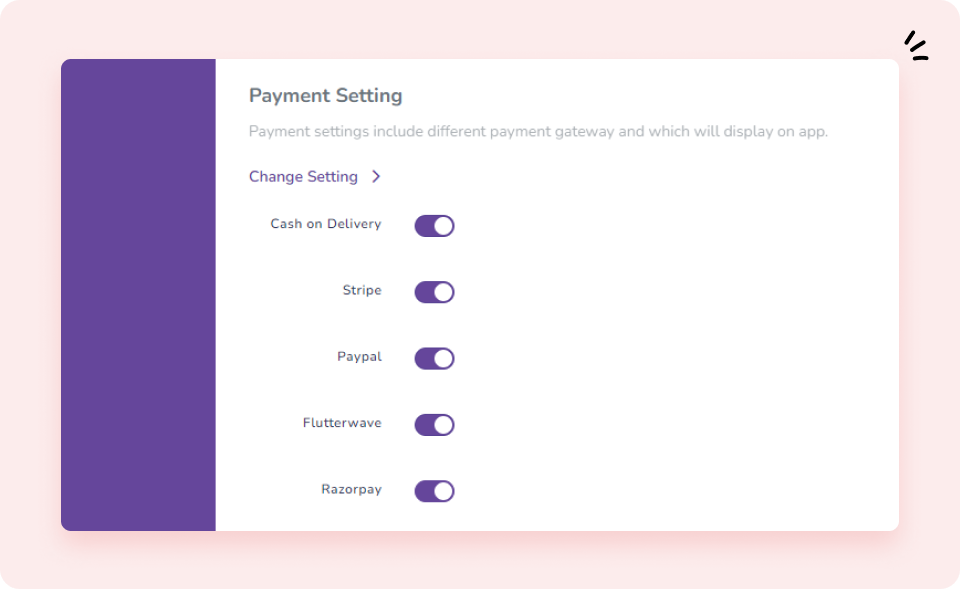The height and width of the screenshot is (589, 960).
Task: Select the Flutterwave label
Action: click(341, 423)
